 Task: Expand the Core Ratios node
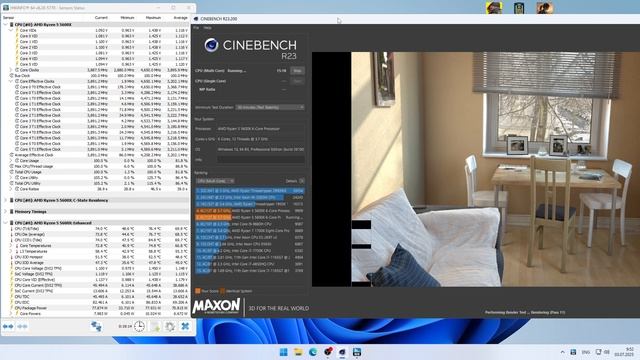(11, 189)
